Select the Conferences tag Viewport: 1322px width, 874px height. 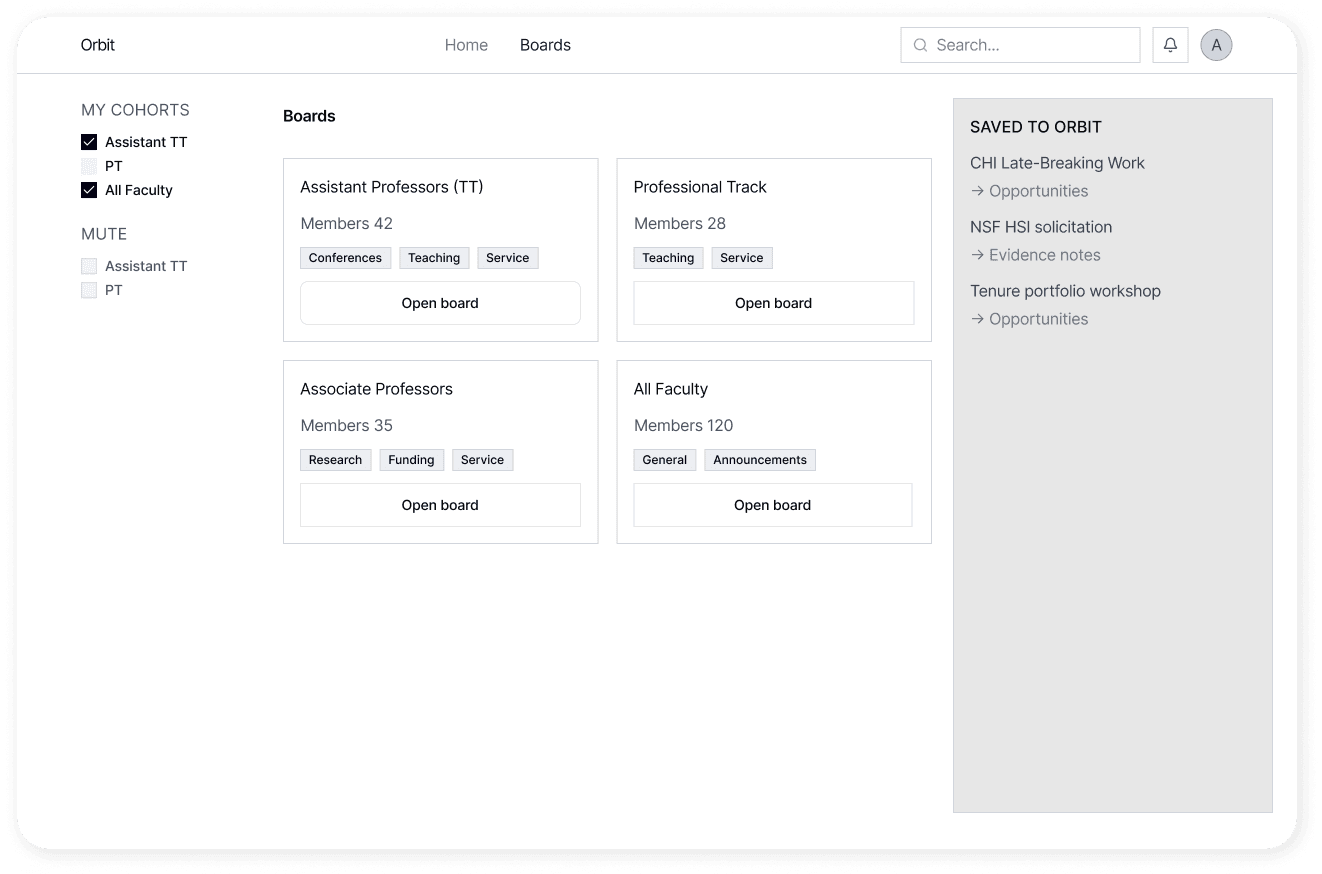[345, 258]
